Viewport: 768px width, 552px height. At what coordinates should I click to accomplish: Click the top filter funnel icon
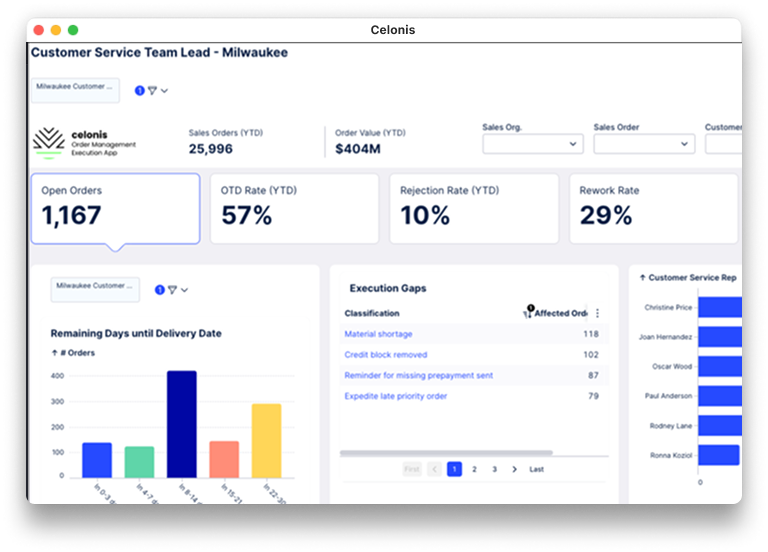tap(152, 91)
